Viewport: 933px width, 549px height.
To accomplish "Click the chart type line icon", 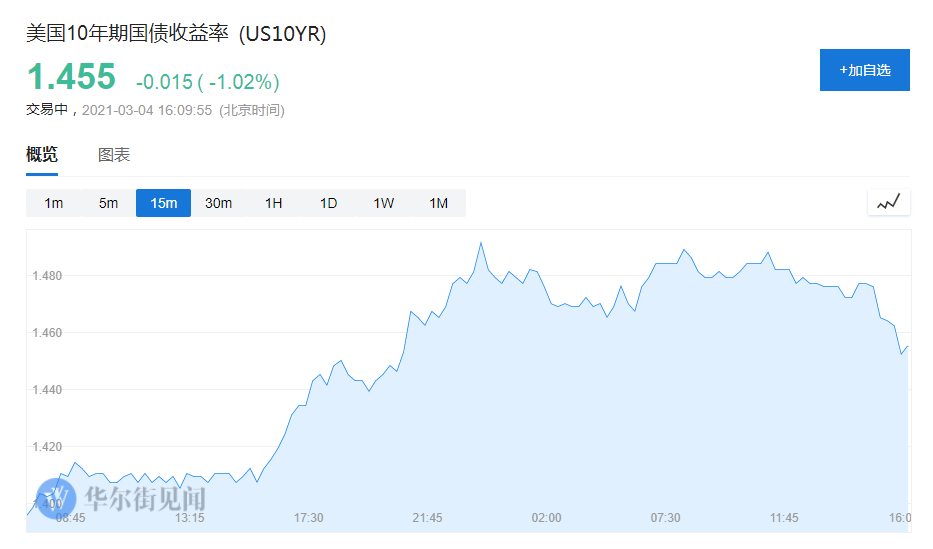I will 888,203.
